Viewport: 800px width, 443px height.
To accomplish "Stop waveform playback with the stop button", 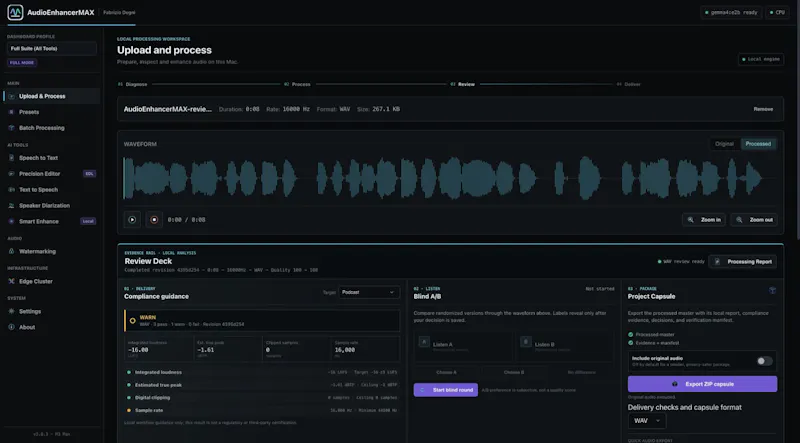I will [x=154, y=219].
